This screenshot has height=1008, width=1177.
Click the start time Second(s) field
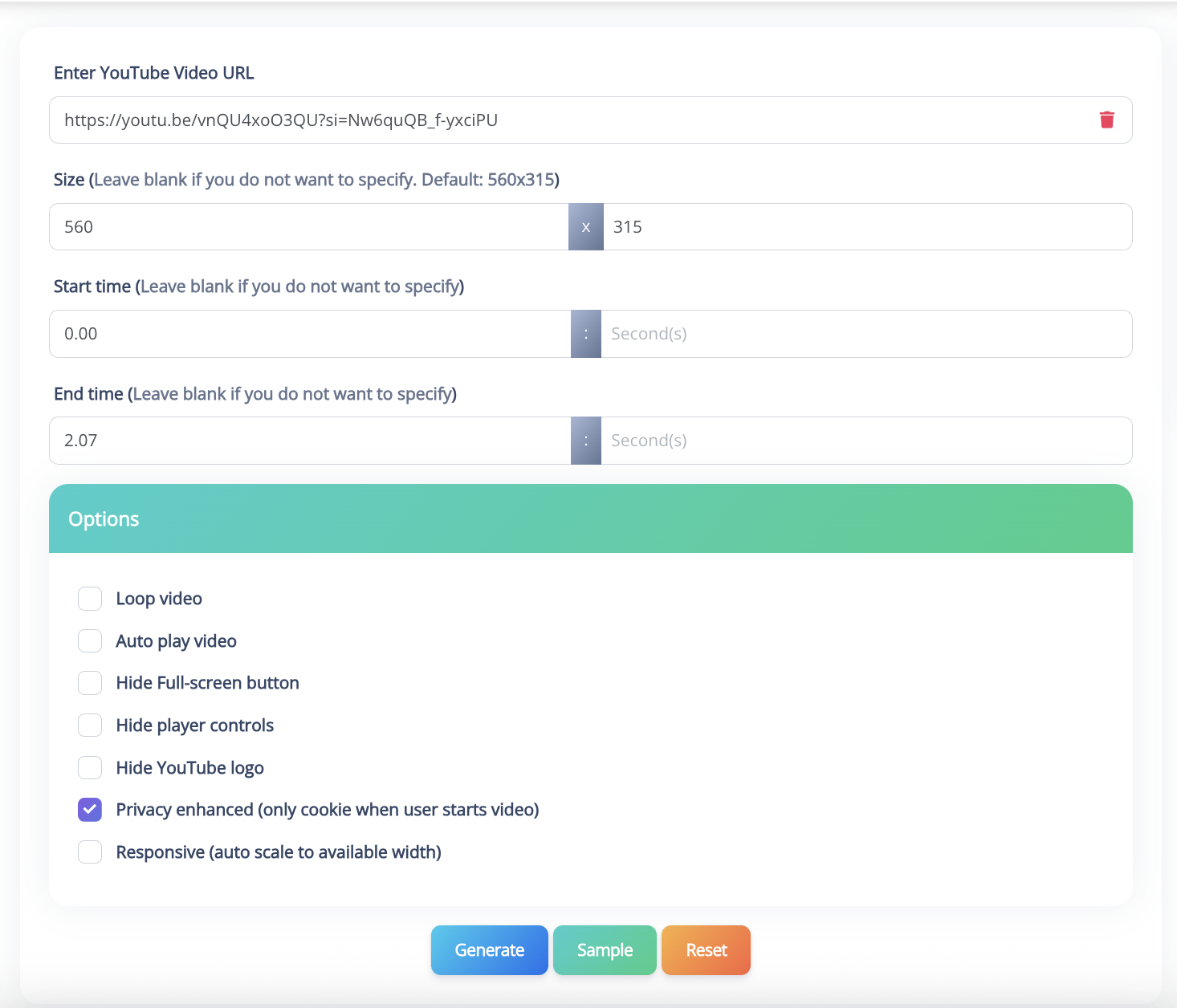(867, 334)
